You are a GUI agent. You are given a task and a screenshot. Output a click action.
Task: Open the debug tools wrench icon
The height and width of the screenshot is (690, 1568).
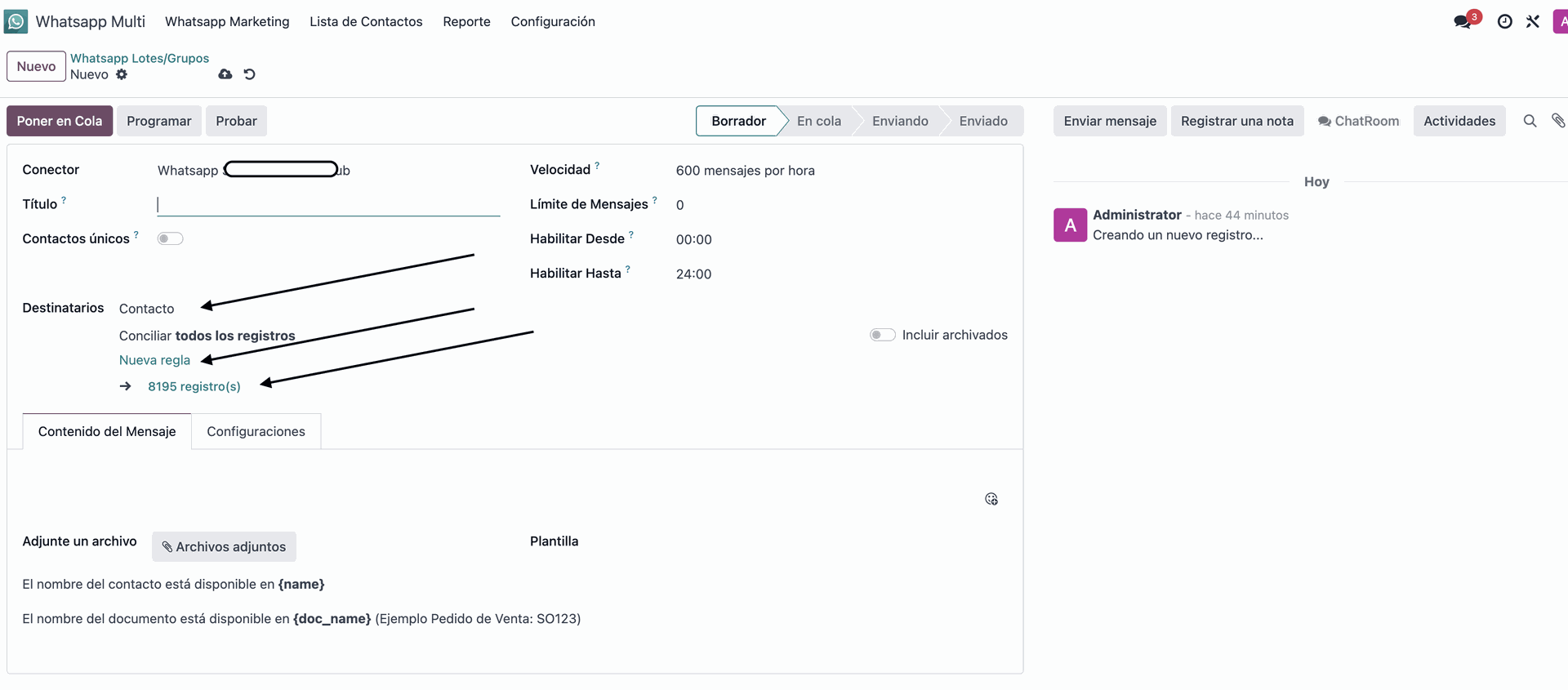point(1533,21)
